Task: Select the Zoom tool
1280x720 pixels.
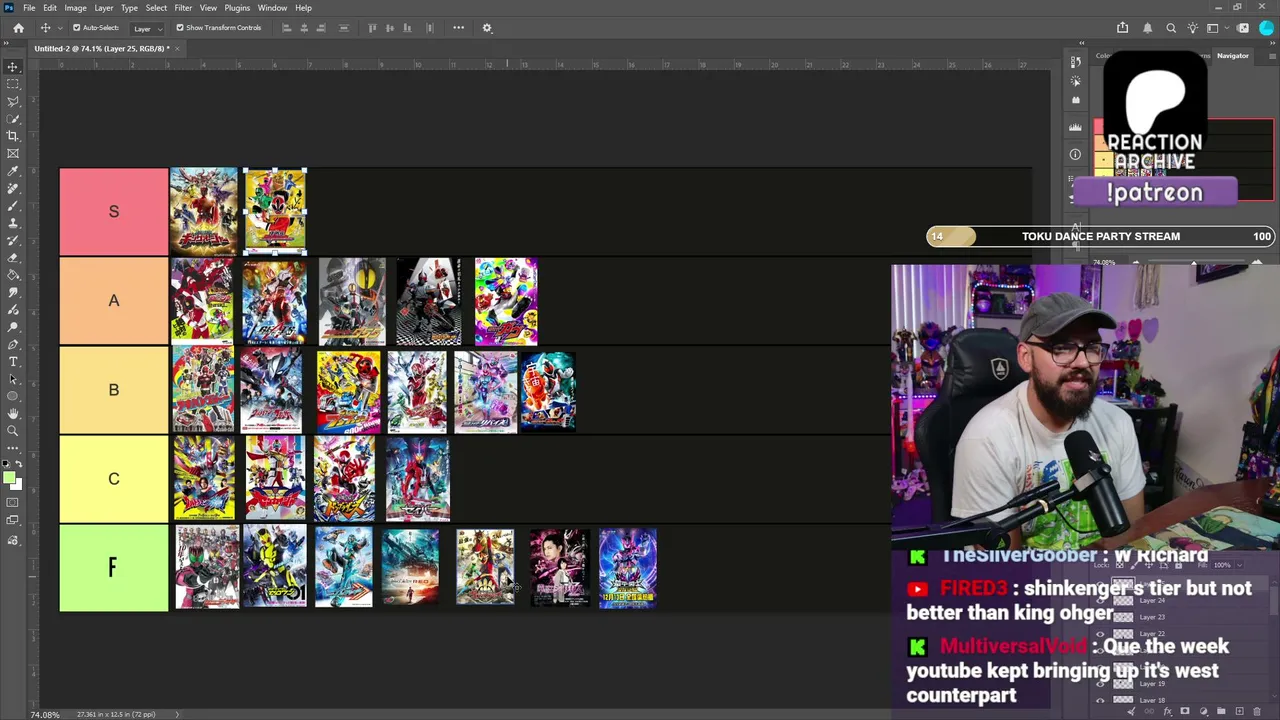Action: 13,431
